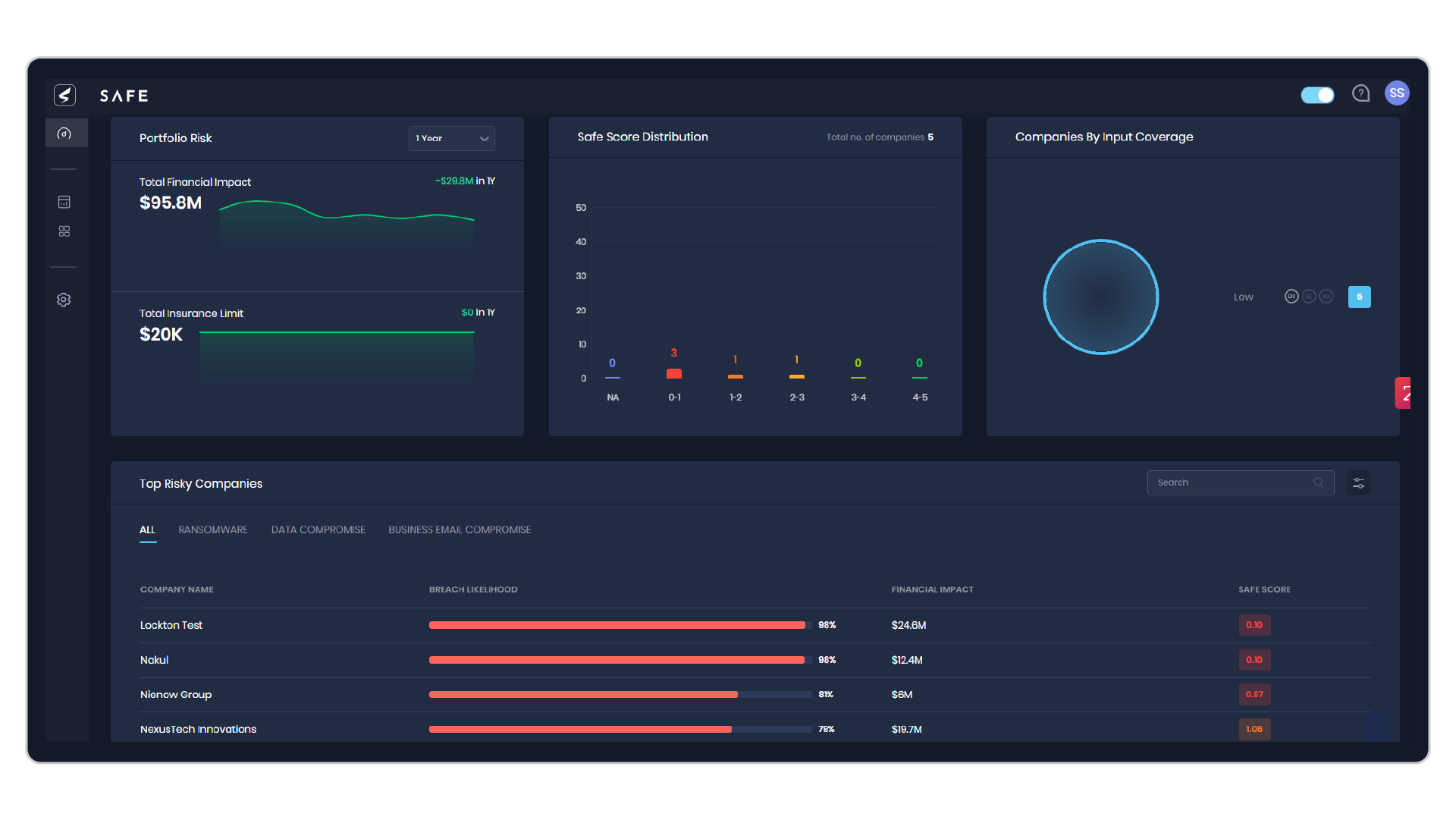Viewport: 1456px width, 820px height.
Task: Click the SAFE wordmark in header
Action: point(124,96)
